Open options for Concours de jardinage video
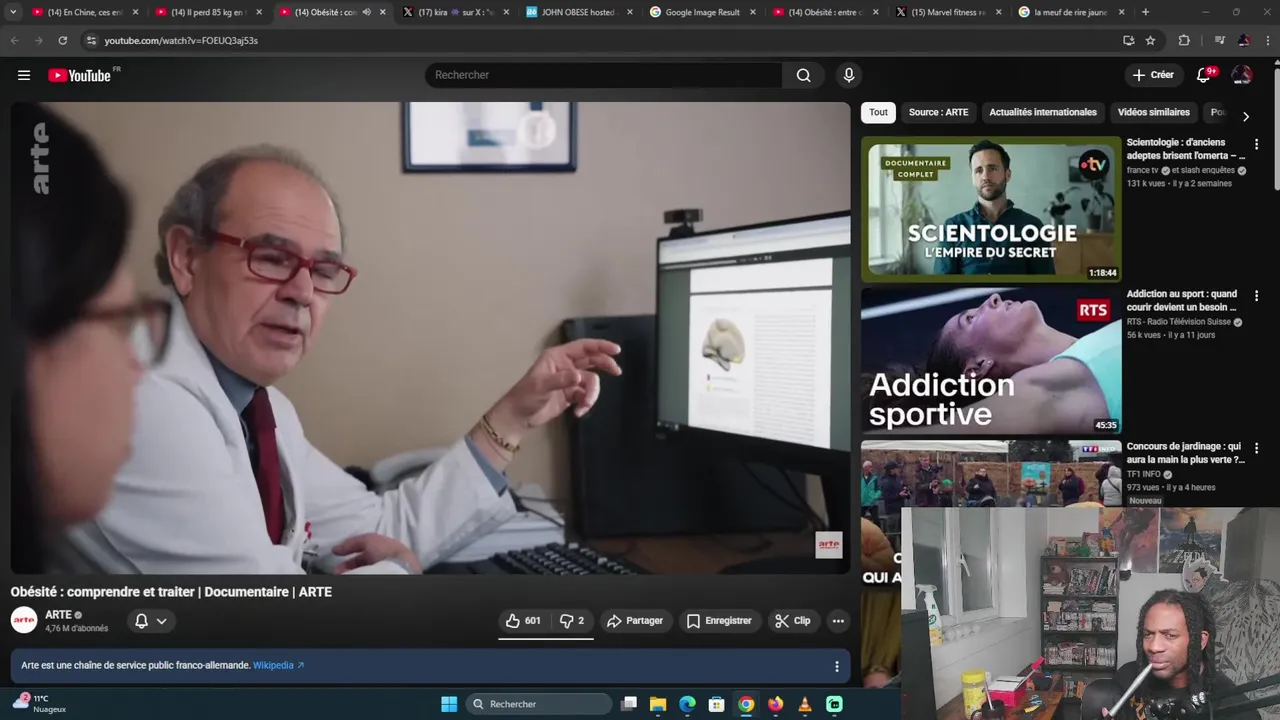The image size is (1280, 720). point(1256,448)
